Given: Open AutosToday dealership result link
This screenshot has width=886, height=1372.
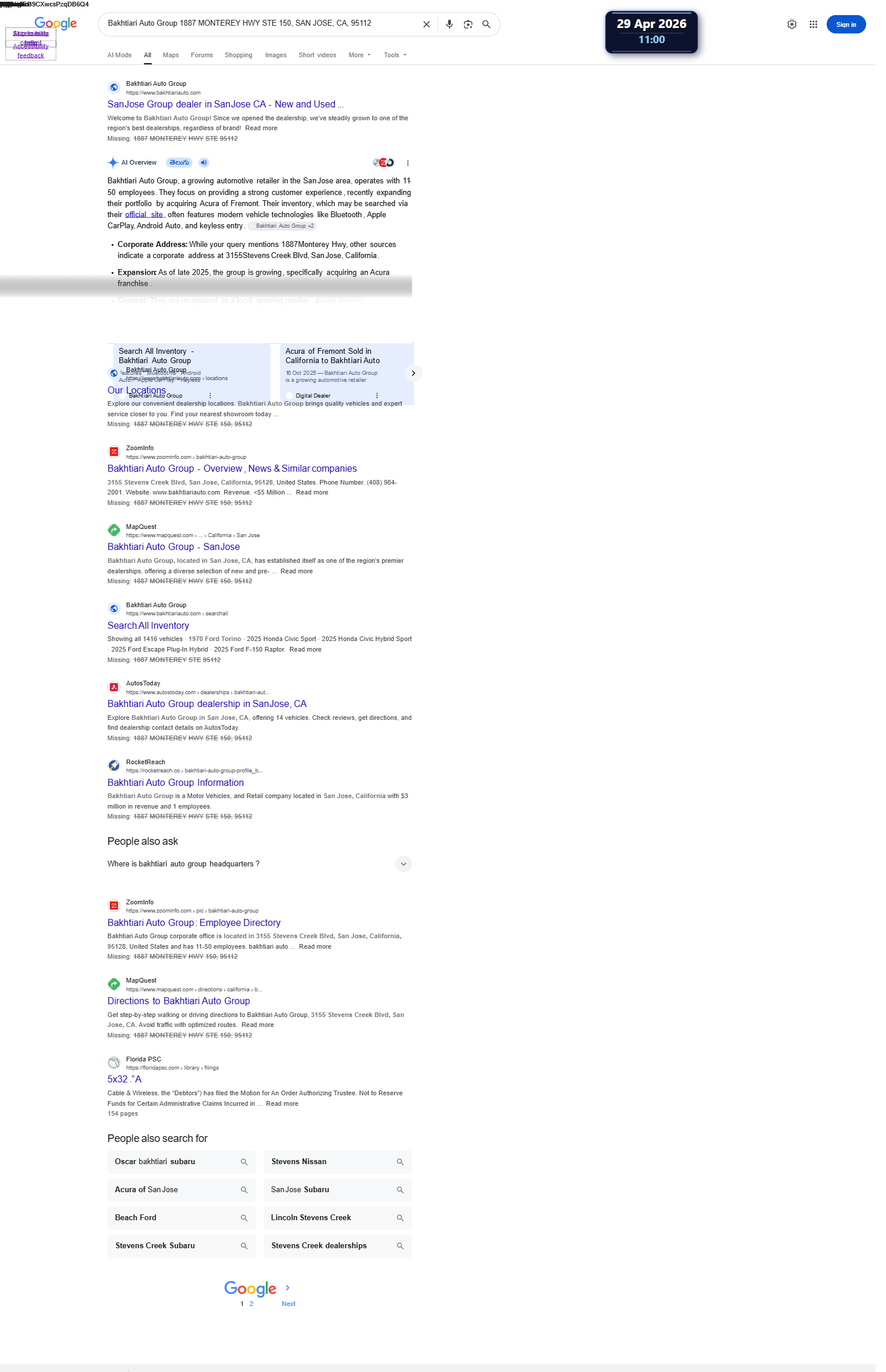Looking at the screenshot, I should (x=207, y=704).
